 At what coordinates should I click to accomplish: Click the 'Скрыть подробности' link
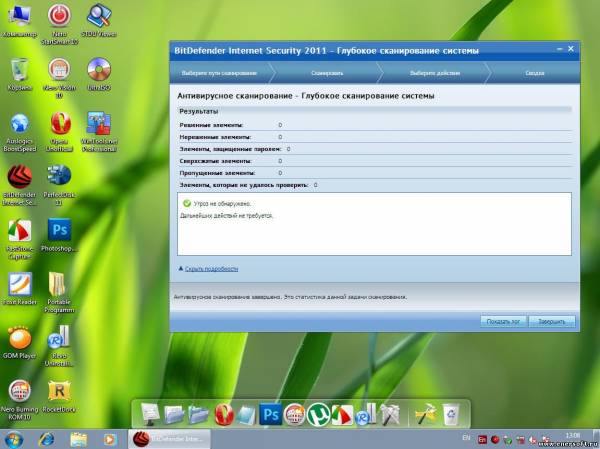[x=212, y=269]
